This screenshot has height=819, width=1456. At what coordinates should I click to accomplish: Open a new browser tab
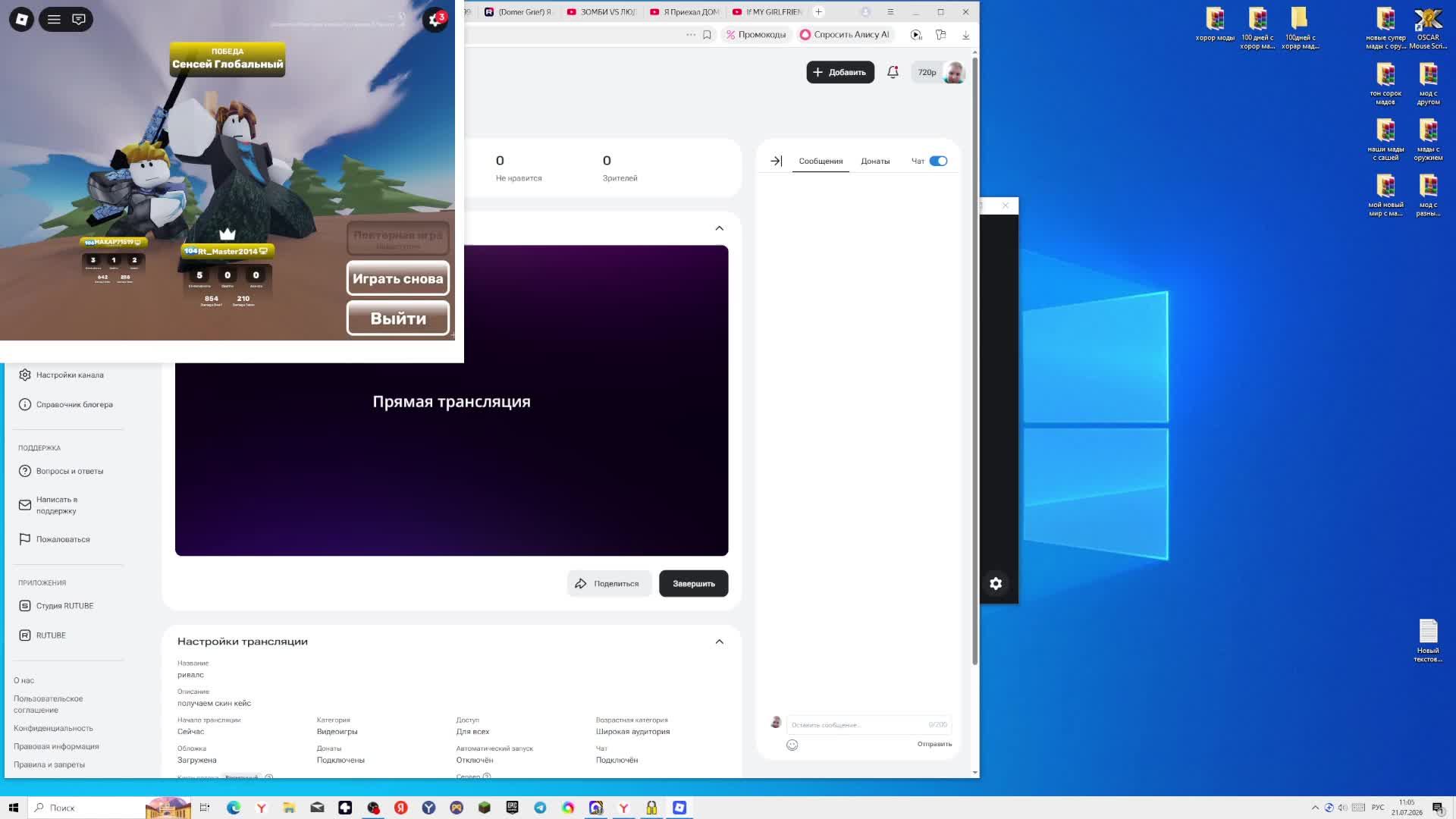[818, 11]
